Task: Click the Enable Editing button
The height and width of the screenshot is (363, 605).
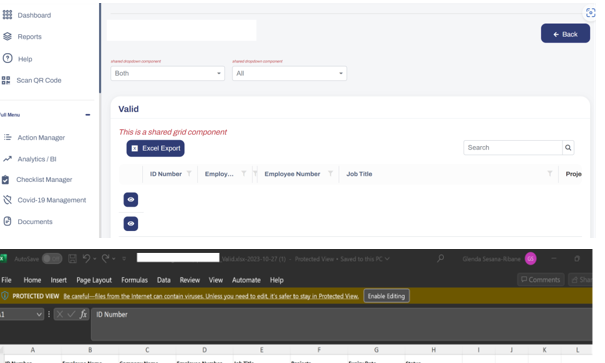Action: click(x=386, y=296)
